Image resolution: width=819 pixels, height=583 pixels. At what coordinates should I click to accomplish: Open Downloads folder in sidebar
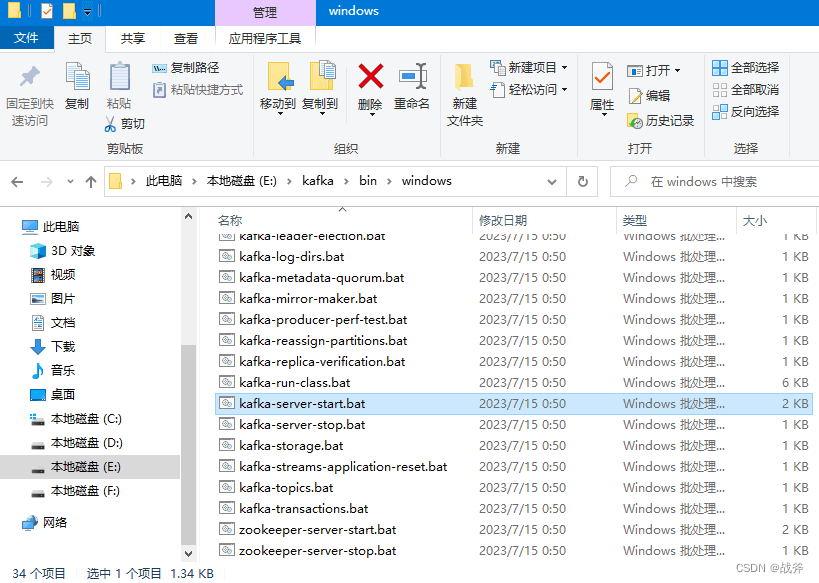53,347
